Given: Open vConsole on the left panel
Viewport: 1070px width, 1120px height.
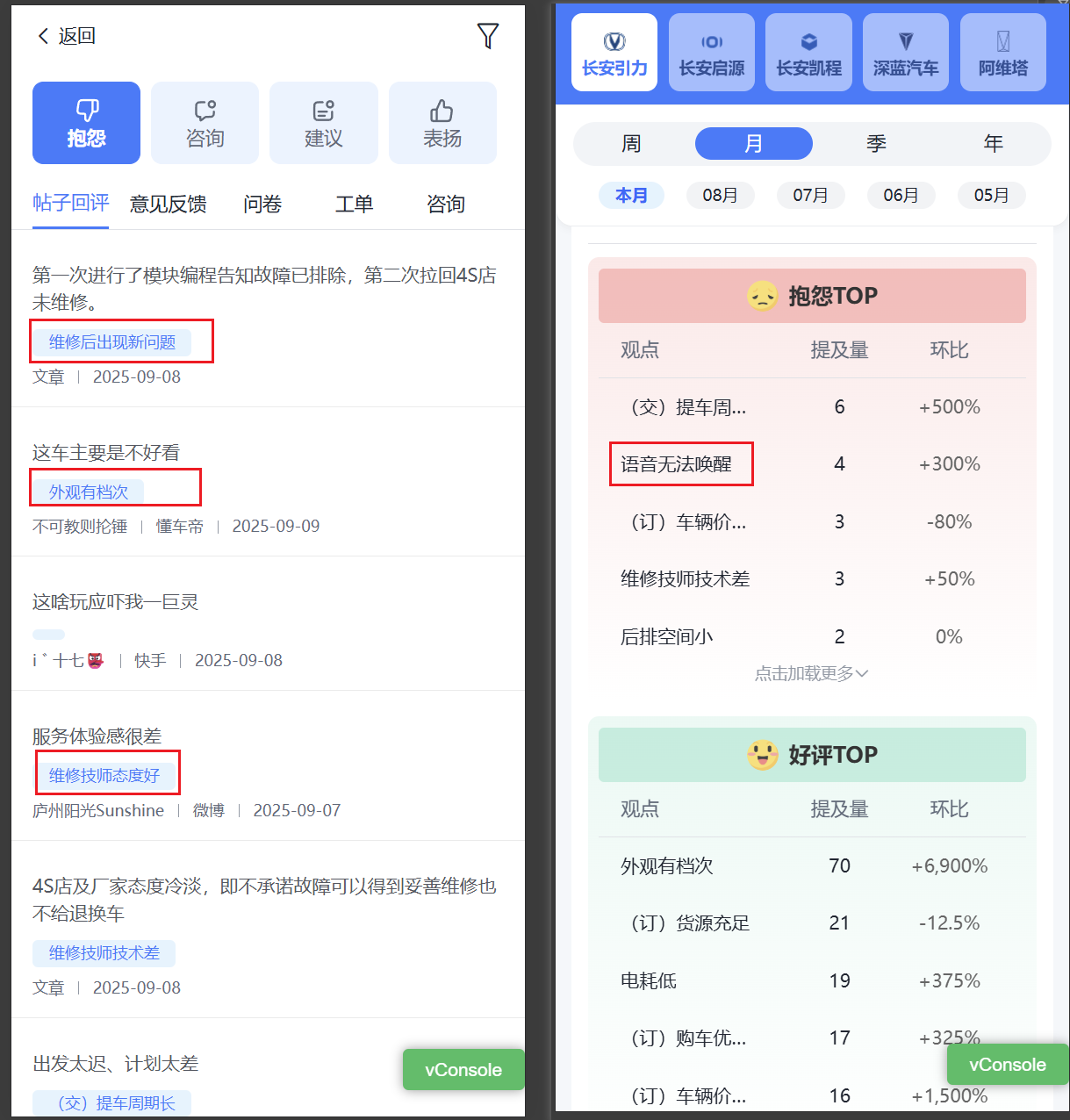Looking at the screenshot, I should [463, 1070].
